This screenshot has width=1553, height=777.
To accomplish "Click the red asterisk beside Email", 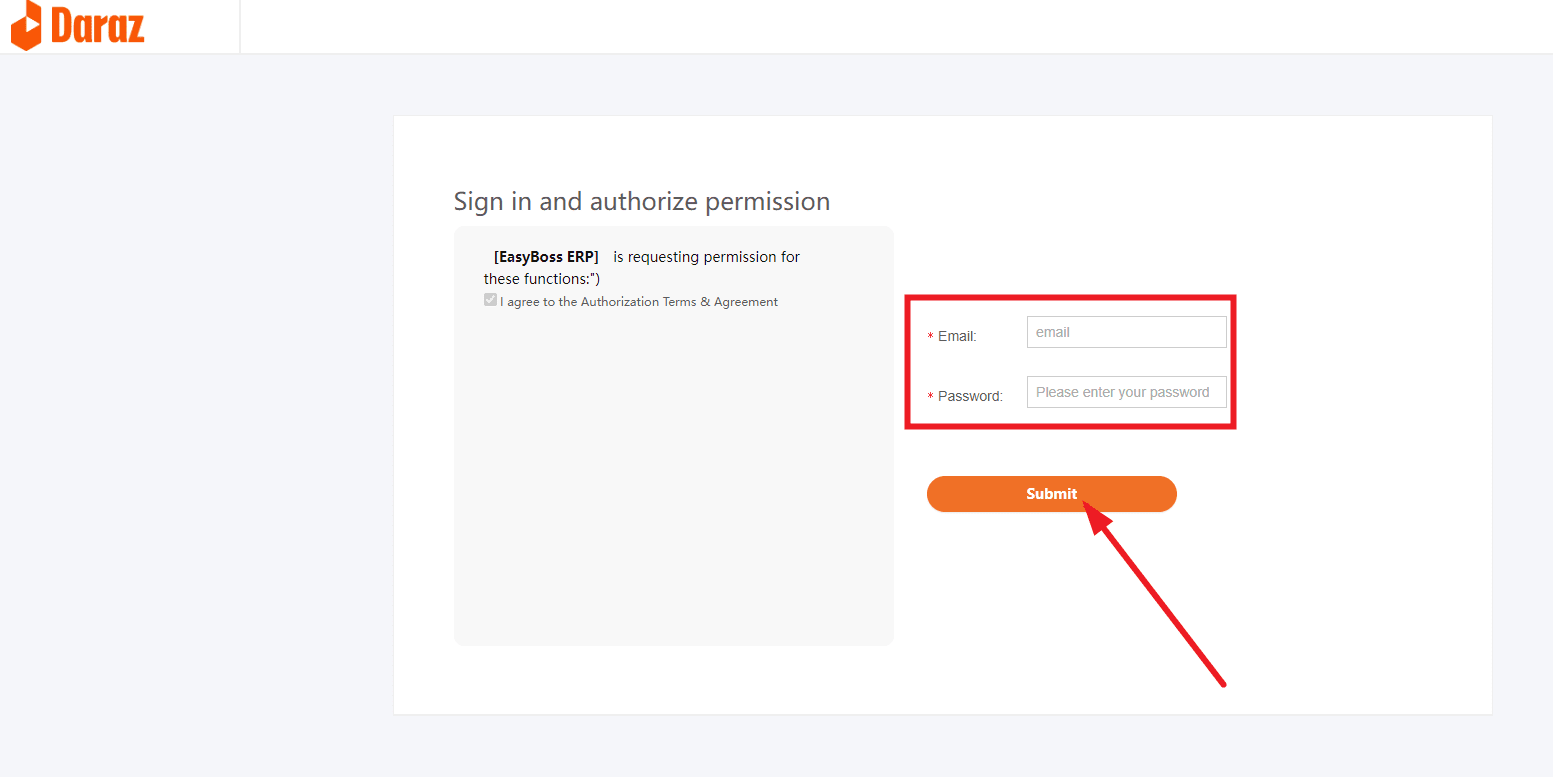I will (x=930, y=337).
